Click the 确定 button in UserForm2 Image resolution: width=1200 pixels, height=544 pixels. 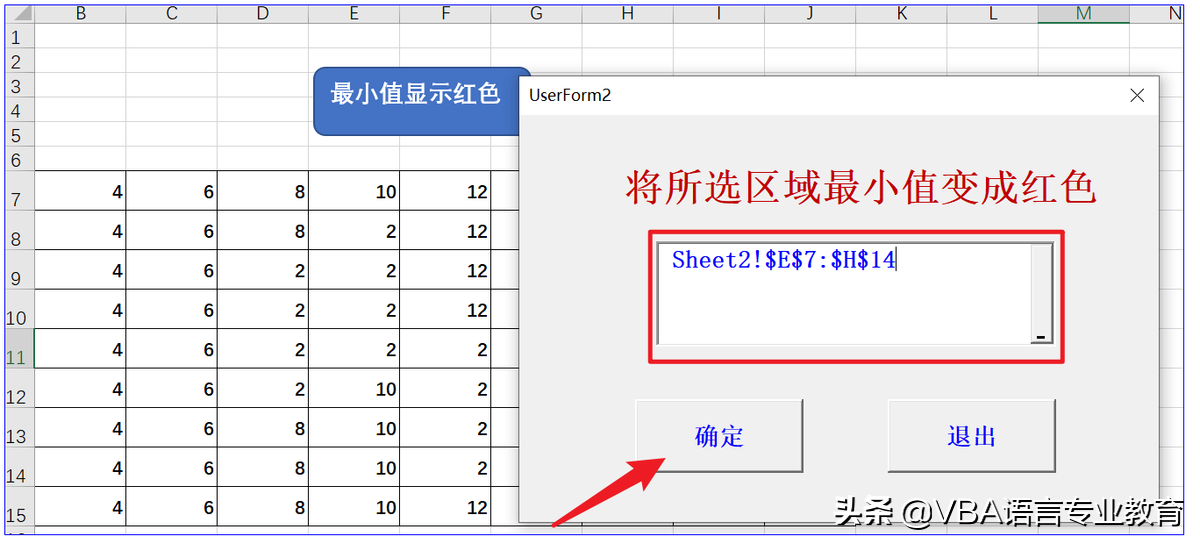719,435
